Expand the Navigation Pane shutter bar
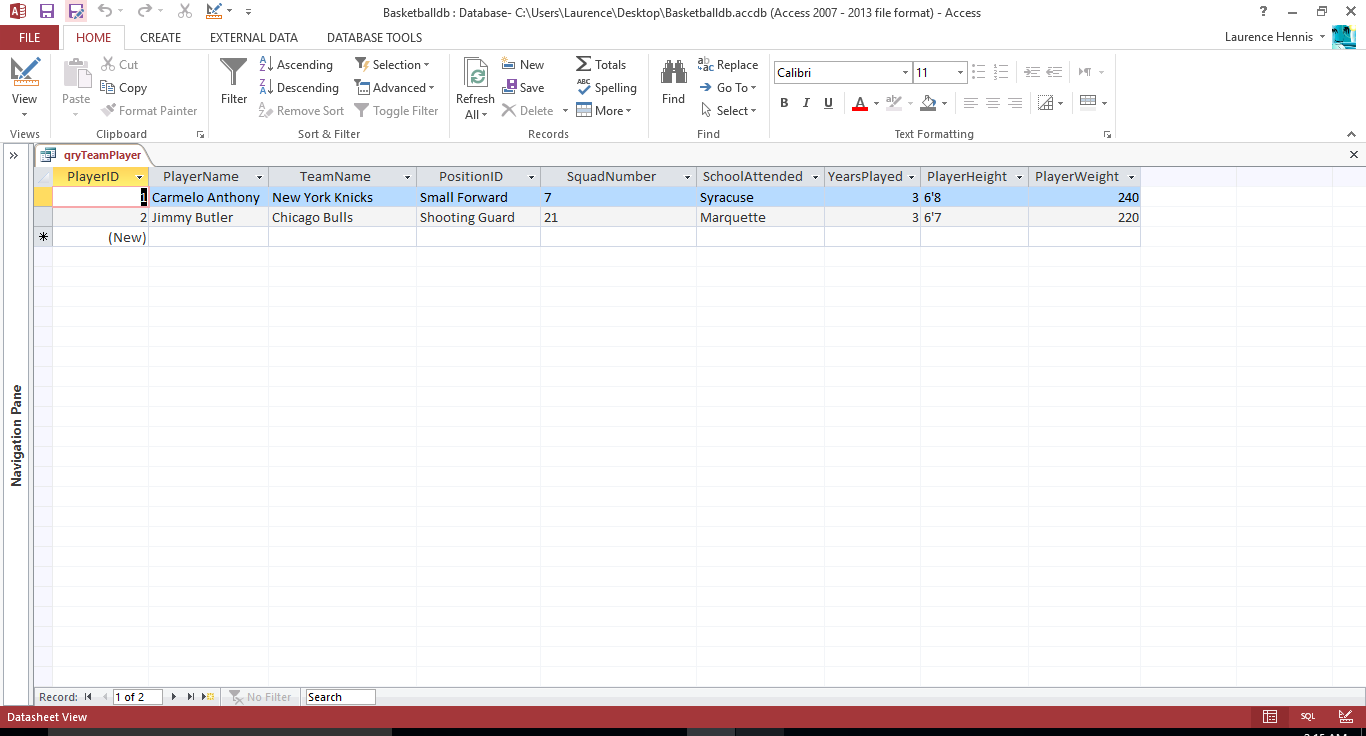 pyautogui.click(x=14, y=156)
